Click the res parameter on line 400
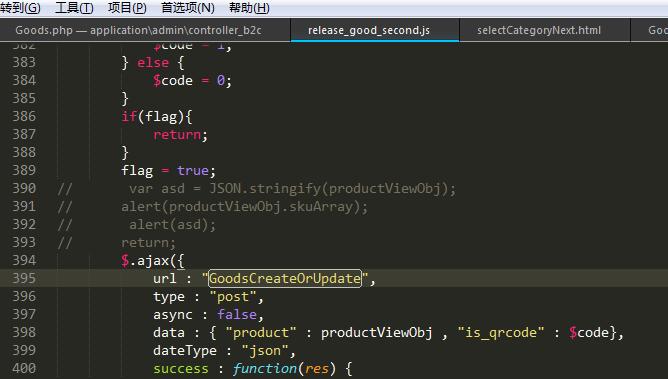This screenshot has height=379, width=668. pos(317,368)
